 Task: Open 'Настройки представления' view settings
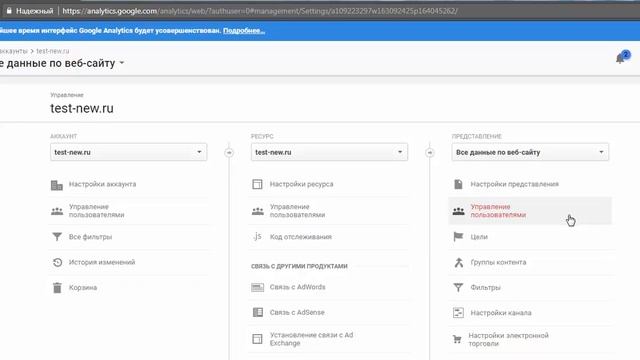pos(514,184)
